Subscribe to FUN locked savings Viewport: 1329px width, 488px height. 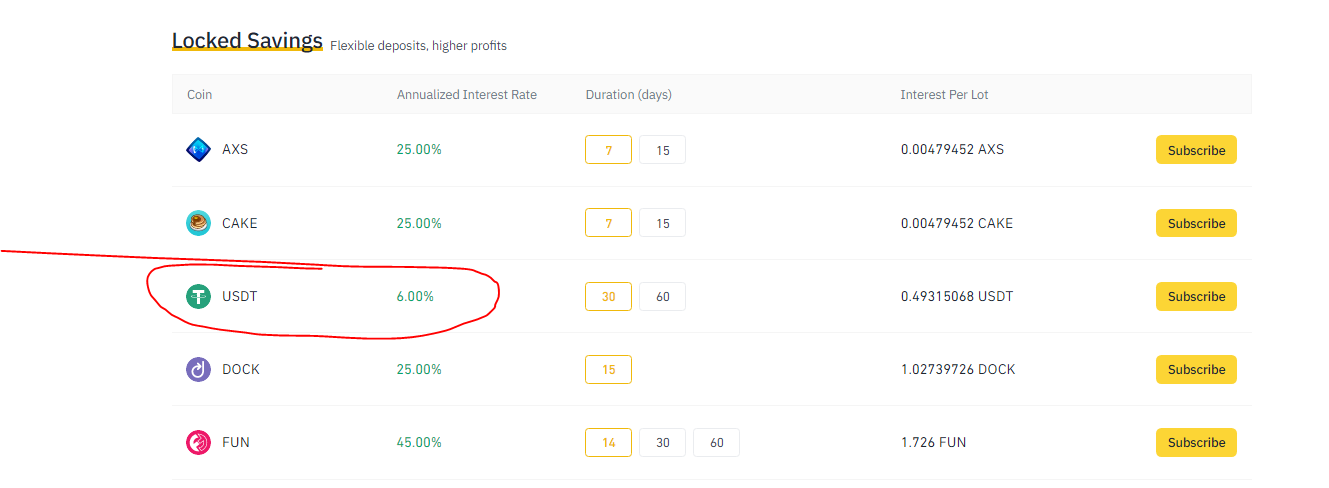point(1196,442)
